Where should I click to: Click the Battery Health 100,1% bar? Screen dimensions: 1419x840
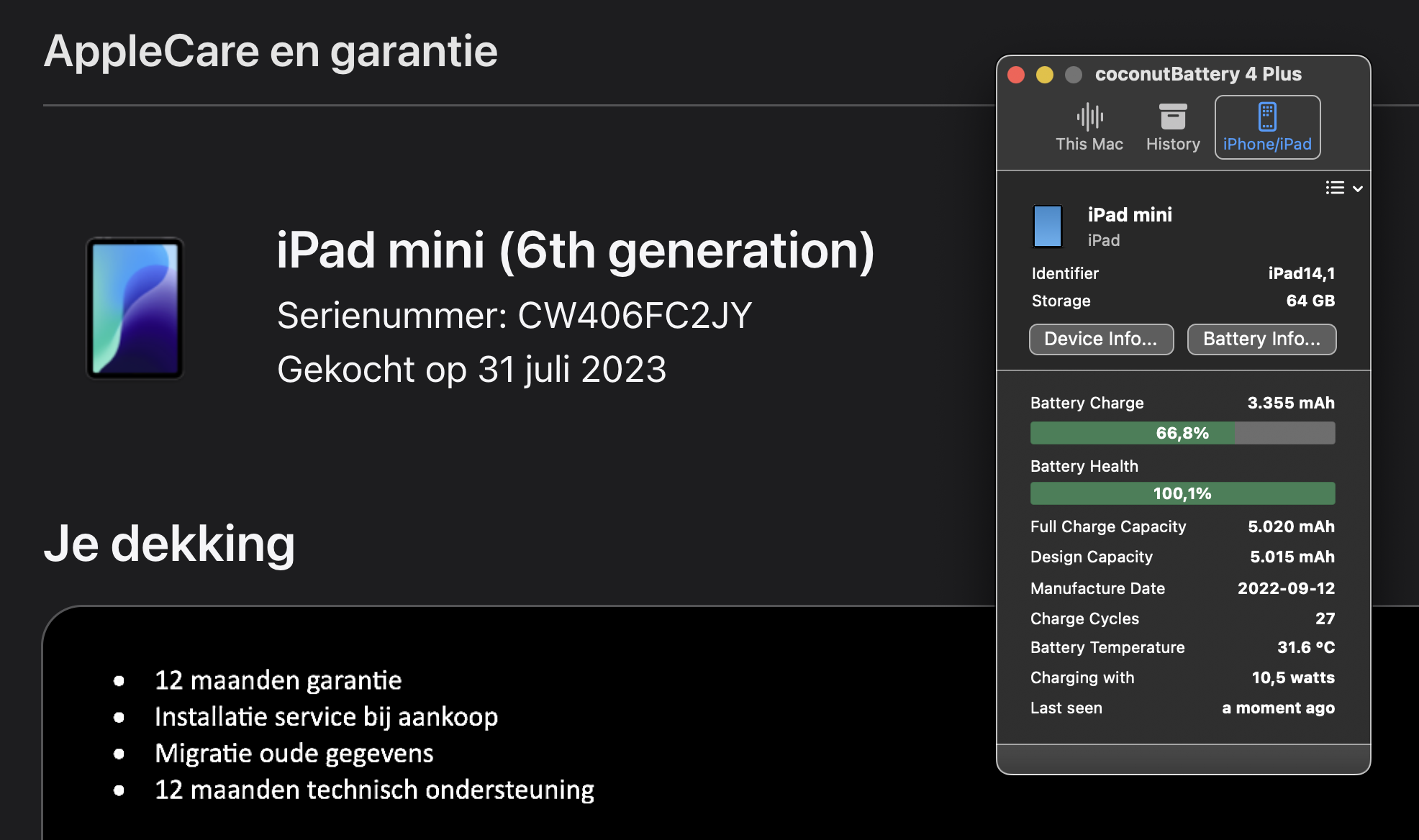click(x=1182, y=493)
